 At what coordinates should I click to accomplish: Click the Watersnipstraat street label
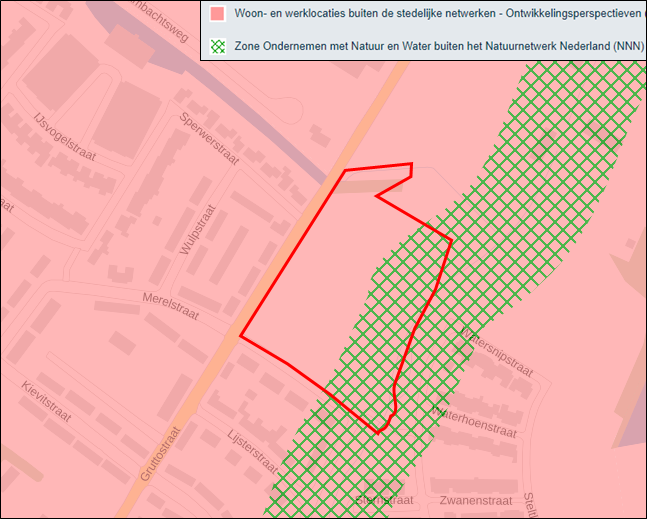pyautogui.click(x=496, y=352)
